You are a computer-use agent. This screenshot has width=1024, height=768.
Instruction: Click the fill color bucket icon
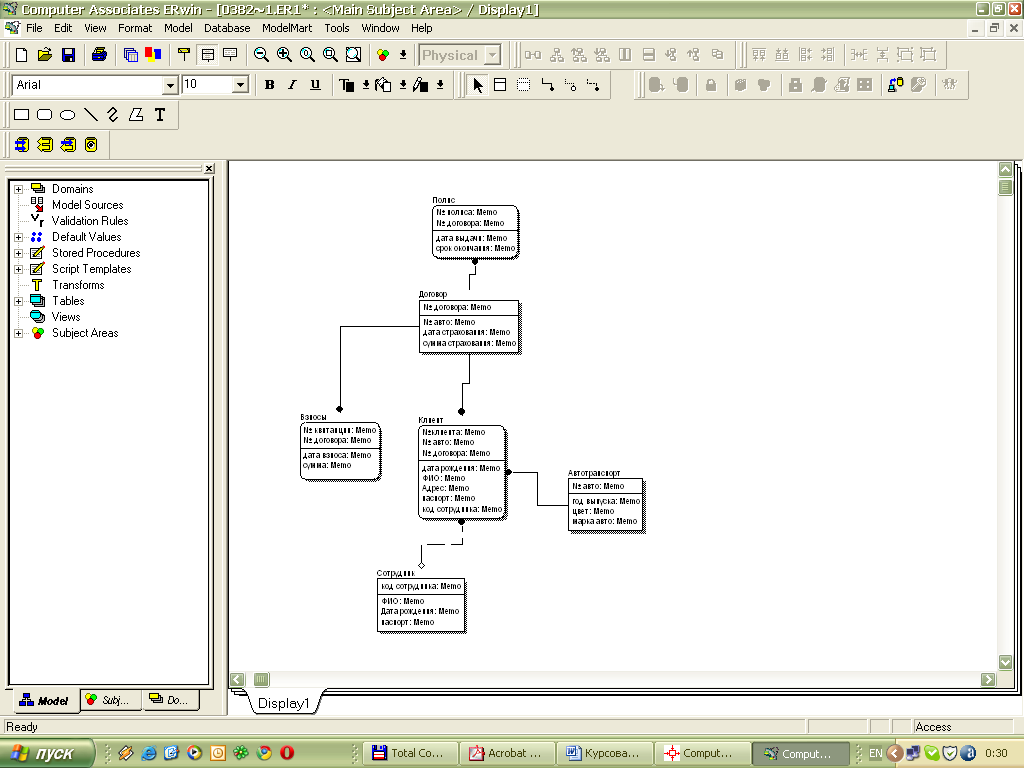[x=383, y=85]
